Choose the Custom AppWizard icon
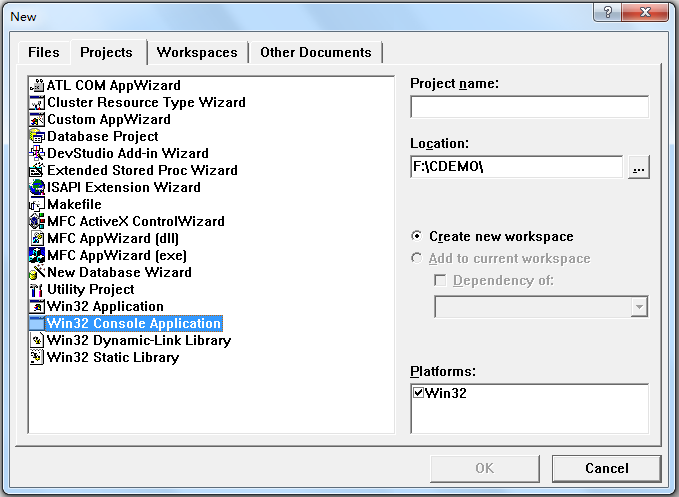This screenshot has height=497, width=679. pyautogui.click(x=37, y=119)
